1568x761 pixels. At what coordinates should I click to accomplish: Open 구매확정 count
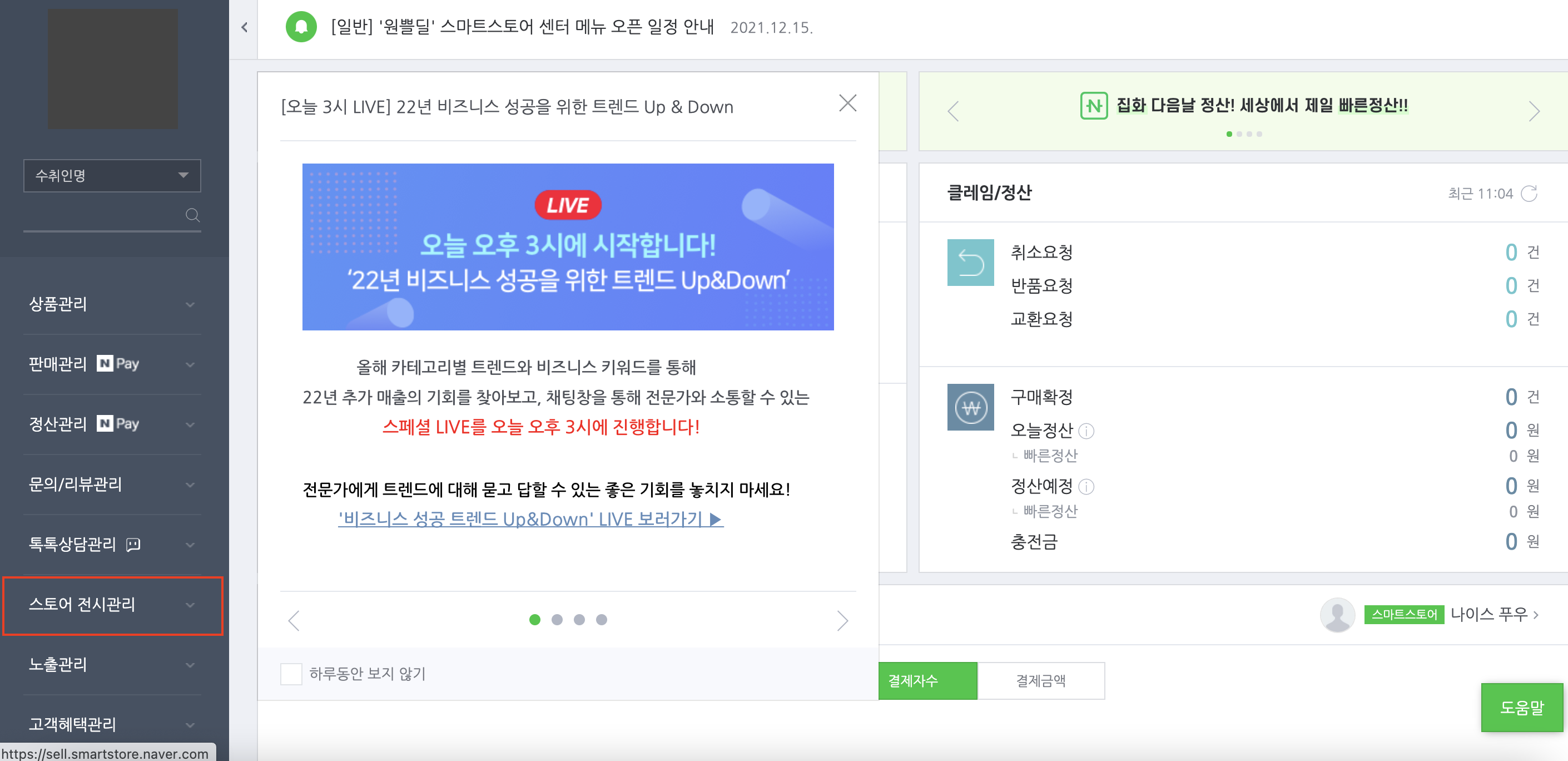pos(1511,397)
